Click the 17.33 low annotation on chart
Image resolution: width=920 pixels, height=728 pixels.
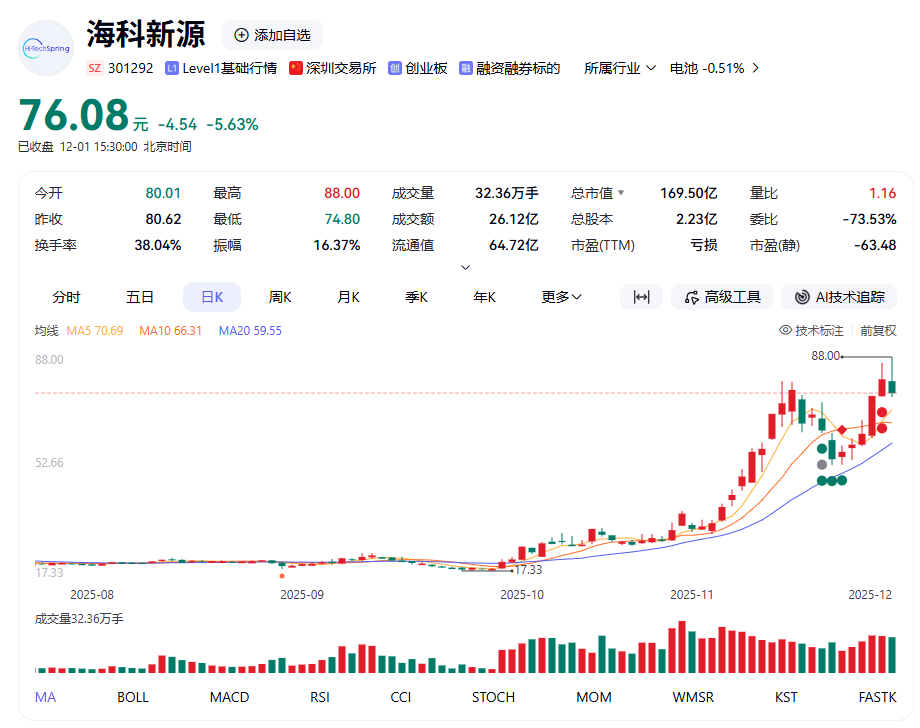(x=528, y=570)
